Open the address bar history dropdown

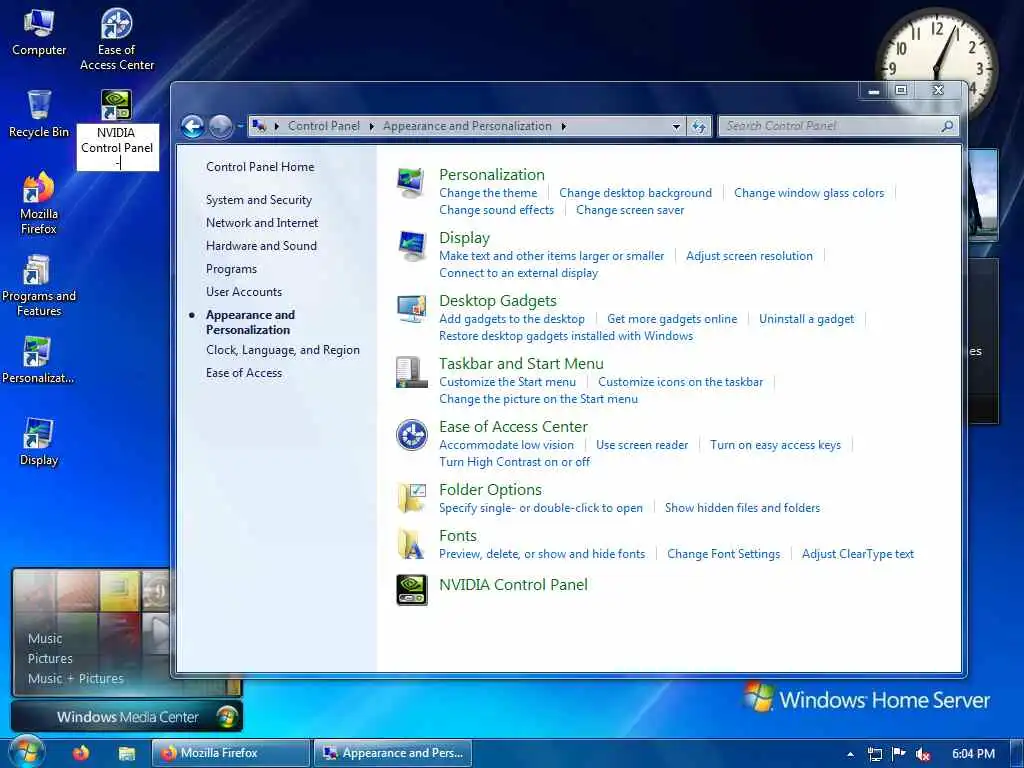[677, 126]
